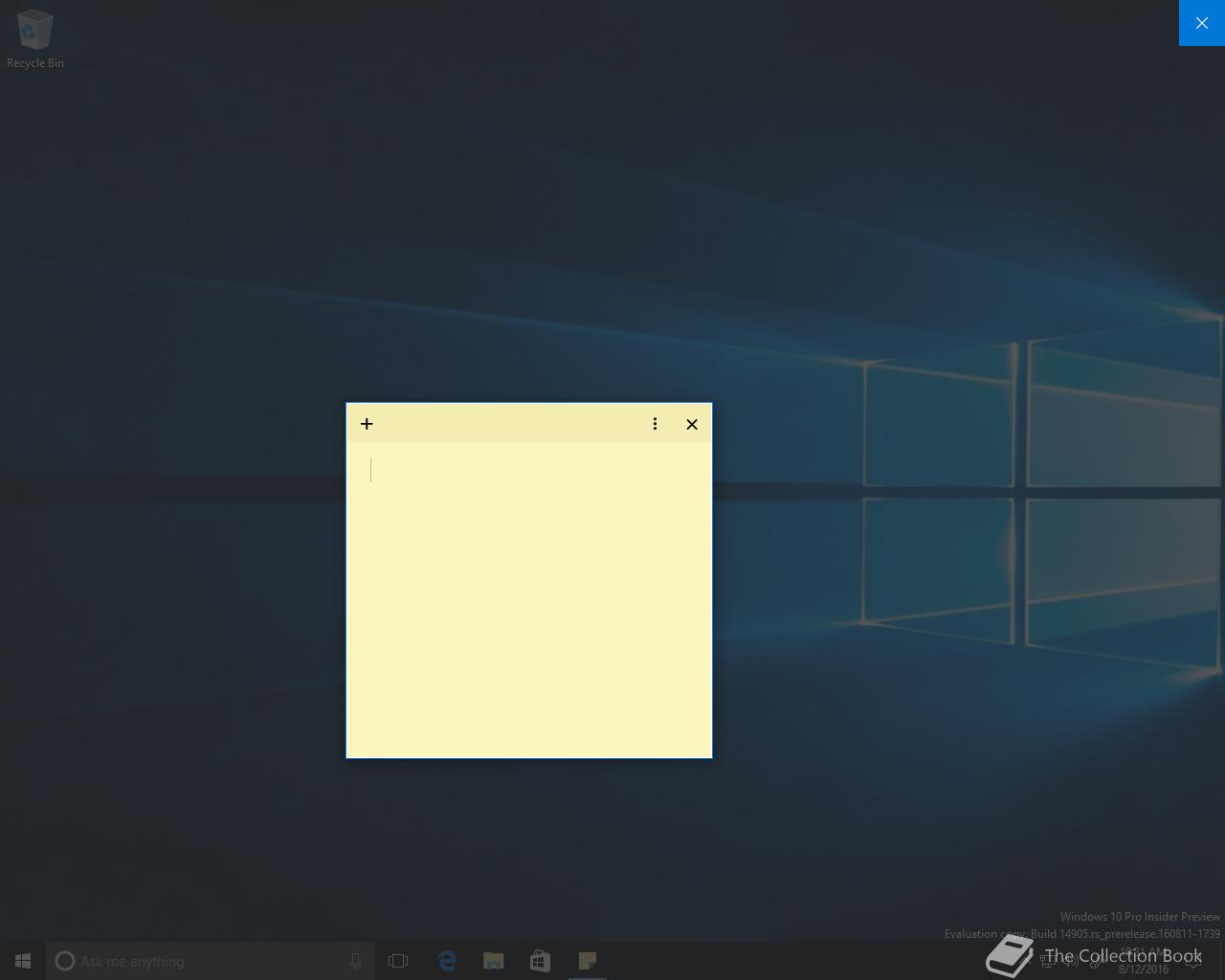The width and height of the screenshot is (1225, 980).
Task: Open the sticky note three-dot menu
Action: 655,424
